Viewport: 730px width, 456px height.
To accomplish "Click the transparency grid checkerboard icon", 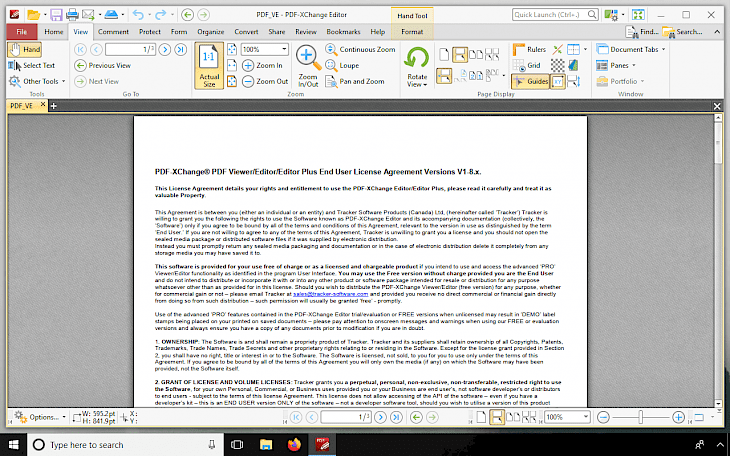I will (558, 66).
